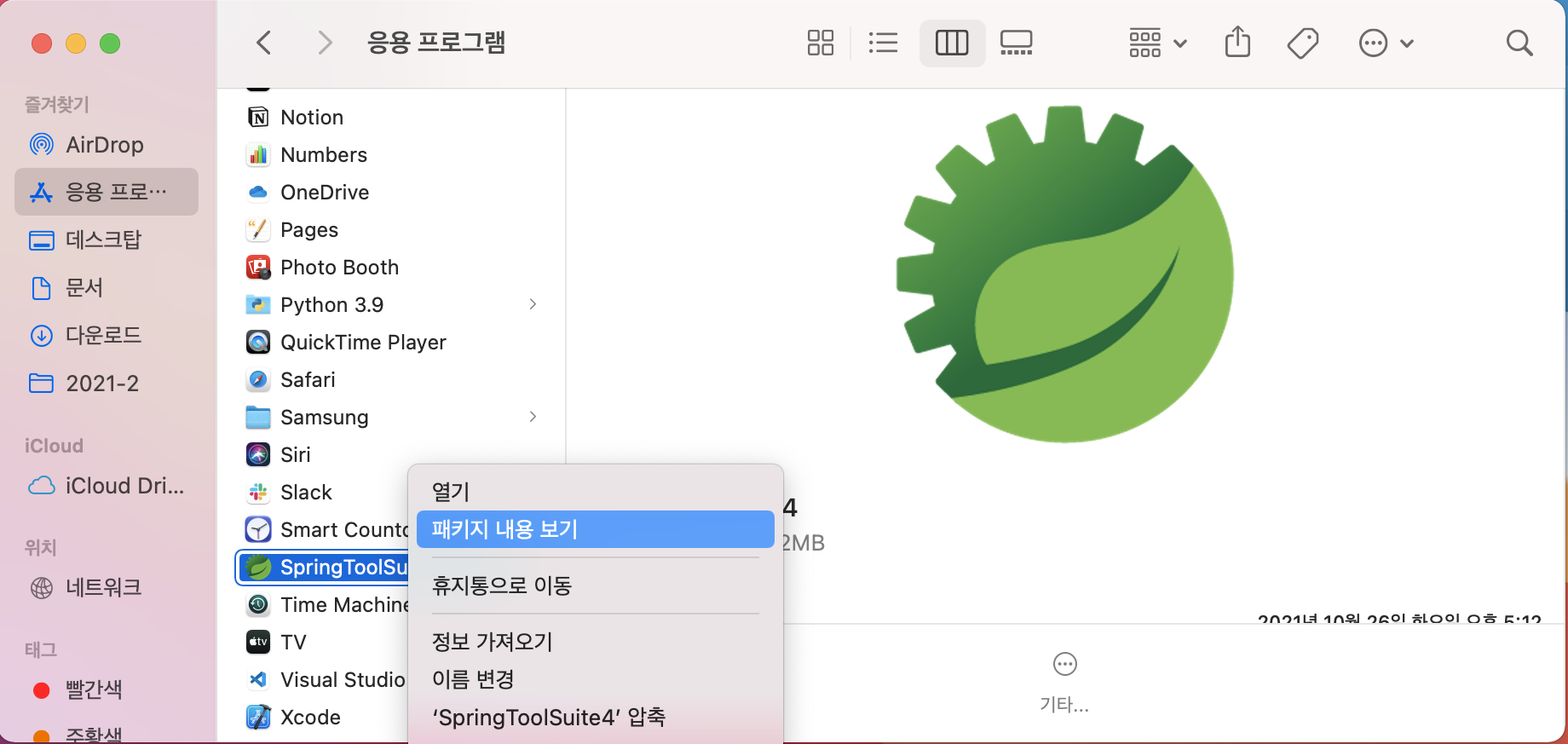
Task: Go back with the back arrow
Action: (264, 43)
